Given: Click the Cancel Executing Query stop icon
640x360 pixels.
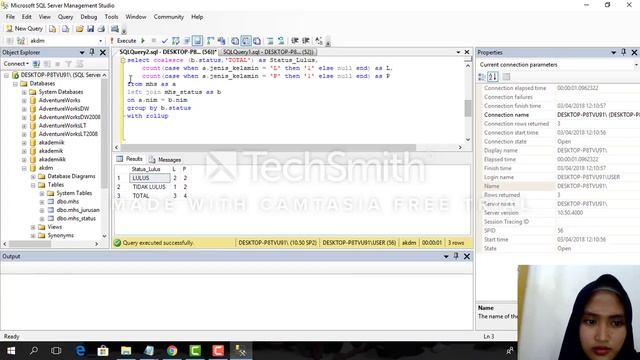Looking at the screenshot, I should click(153, 41).
